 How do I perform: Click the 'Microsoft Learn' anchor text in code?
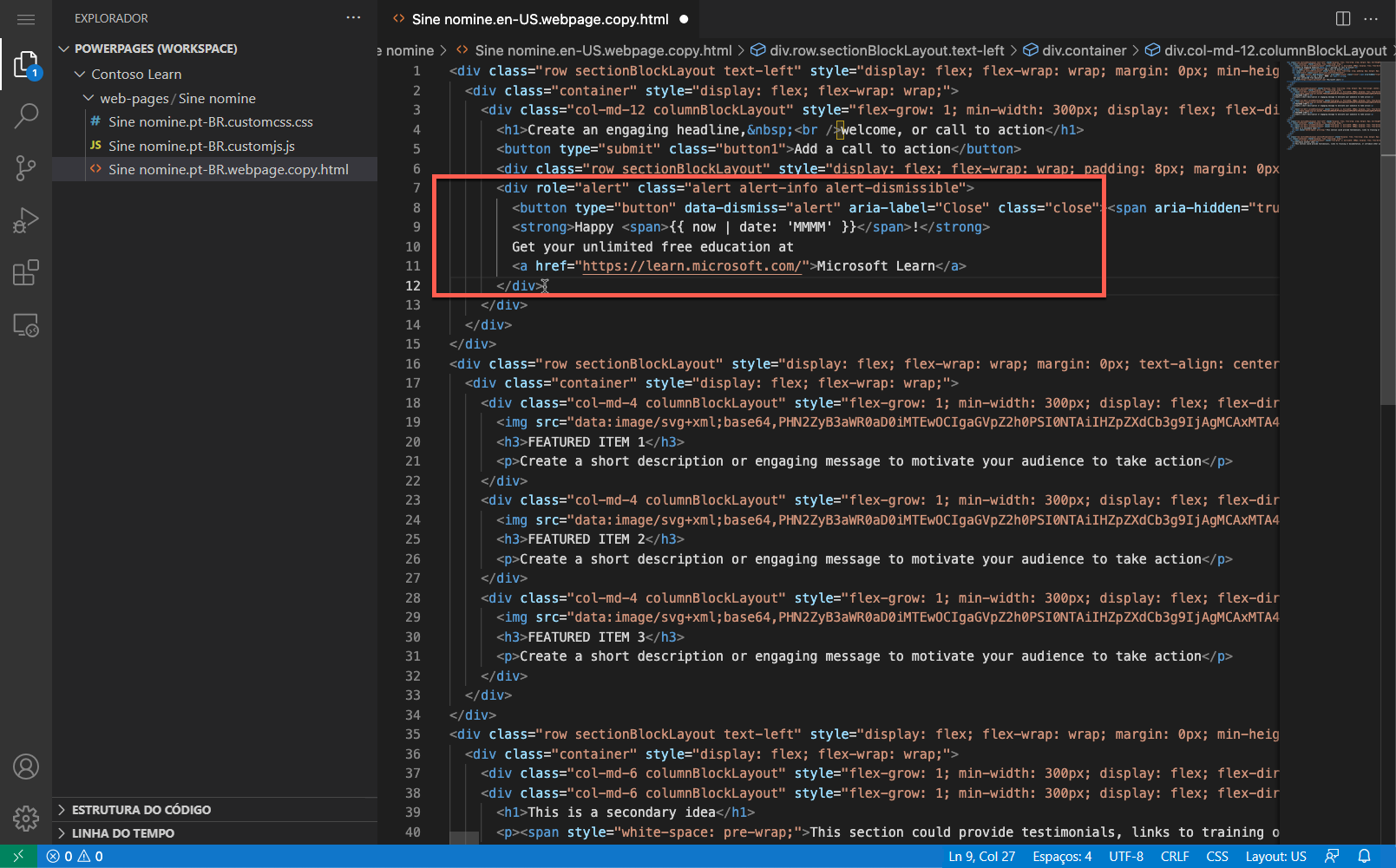875,266
